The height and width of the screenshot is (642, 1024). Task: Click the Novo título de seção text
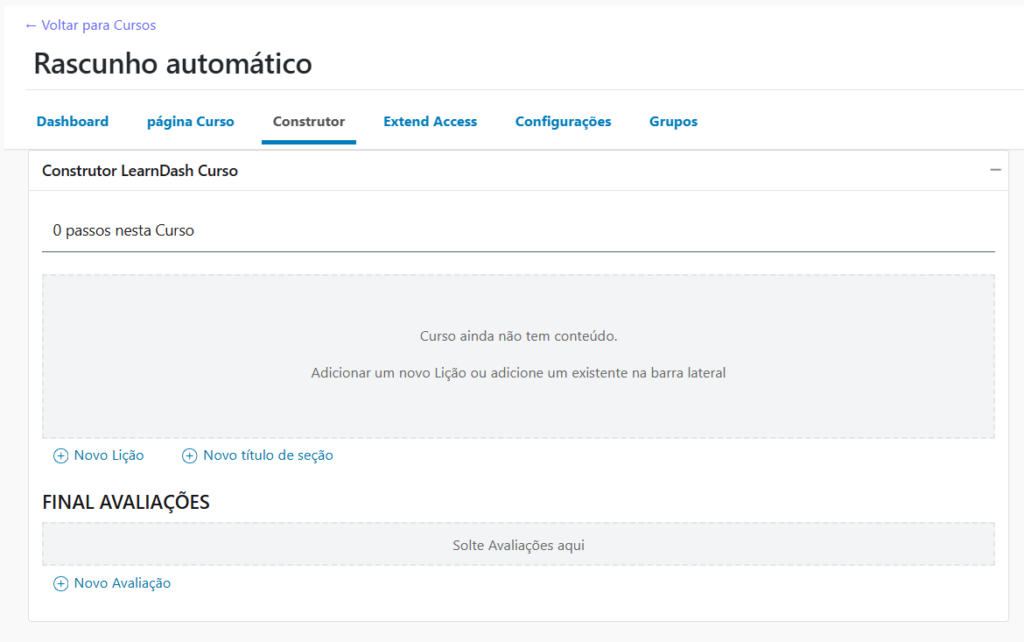pos(268,456)
